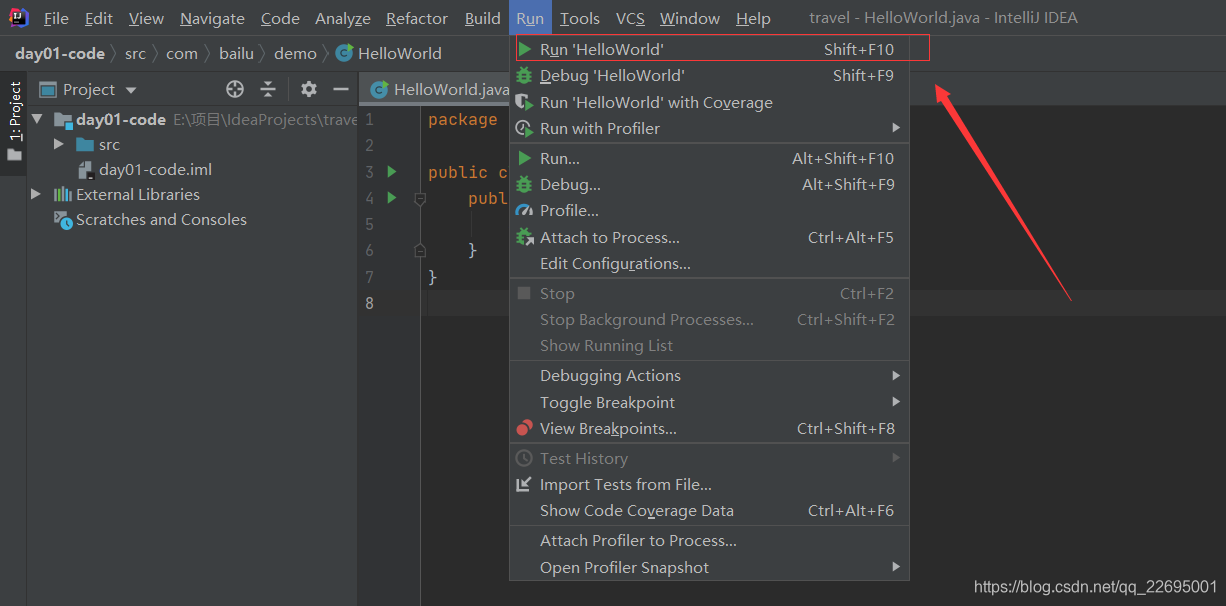Open the Navigate menu
The width and height of the screenshot is (1226, 606).
tap(212, 18)
